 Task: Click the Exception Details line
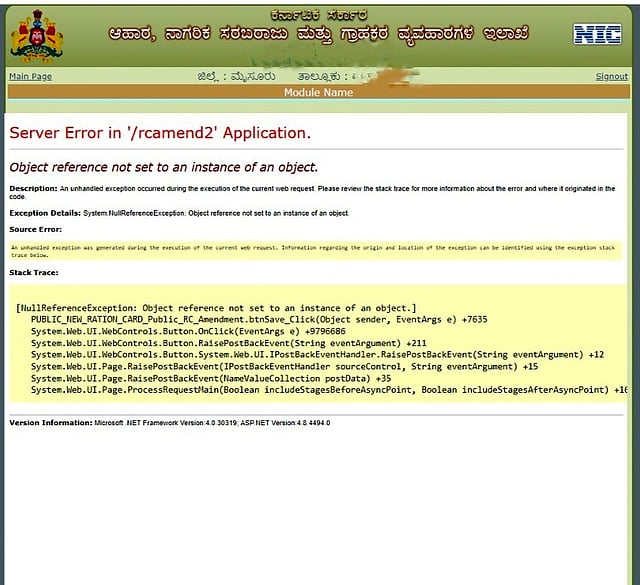tap(179, 213)
